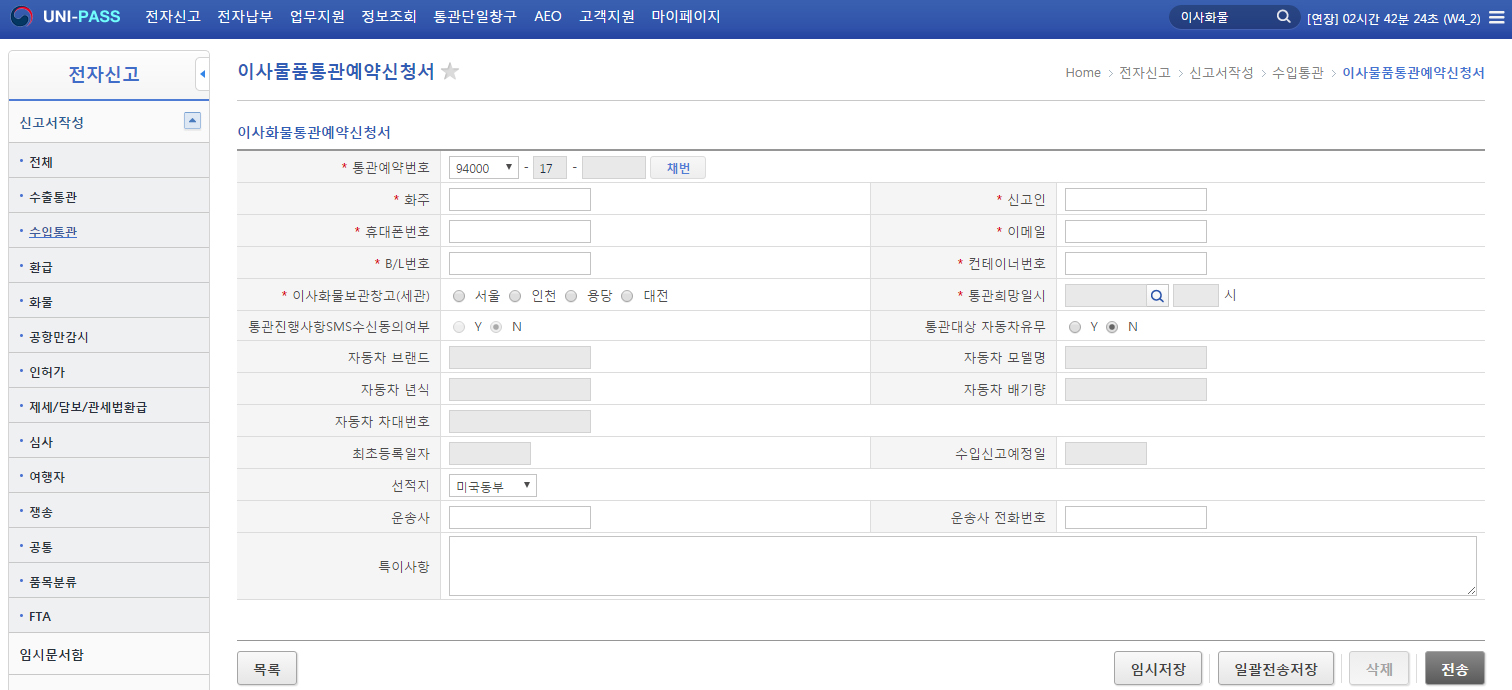Go to Home breadcrumb link
This screenshot has height=690, width=1512.
[1082, 73]
